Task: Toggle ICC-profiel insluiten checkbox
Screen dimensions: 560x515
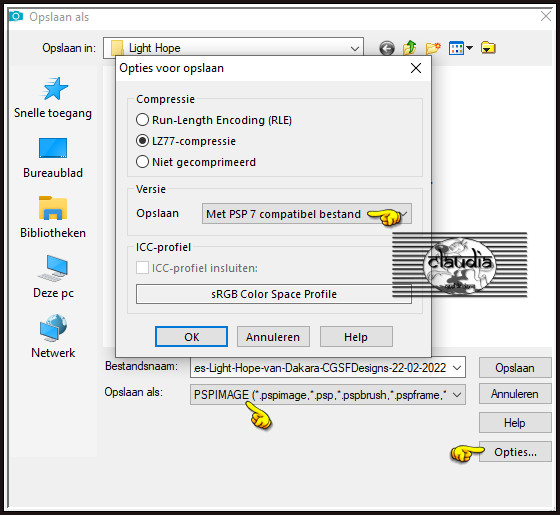Action: [142, 268]
